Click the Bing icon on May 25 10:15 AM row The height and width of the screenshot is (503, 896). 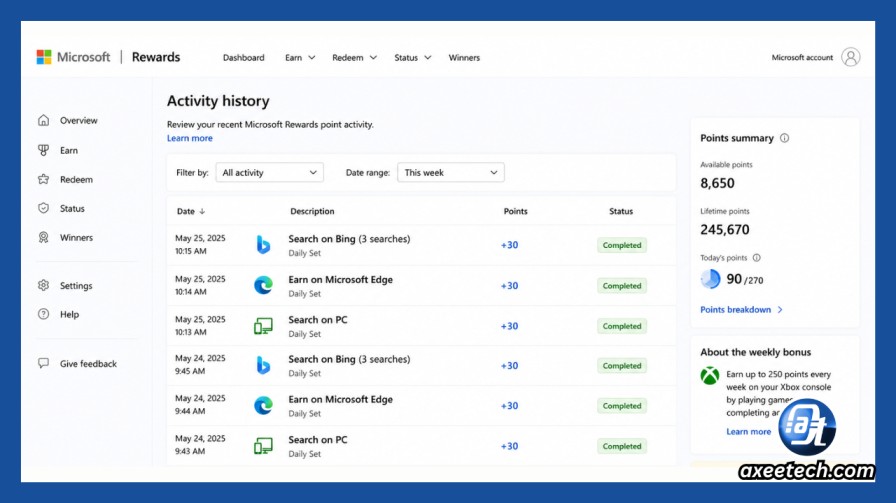pyautogui.click(x=263, y=245)
